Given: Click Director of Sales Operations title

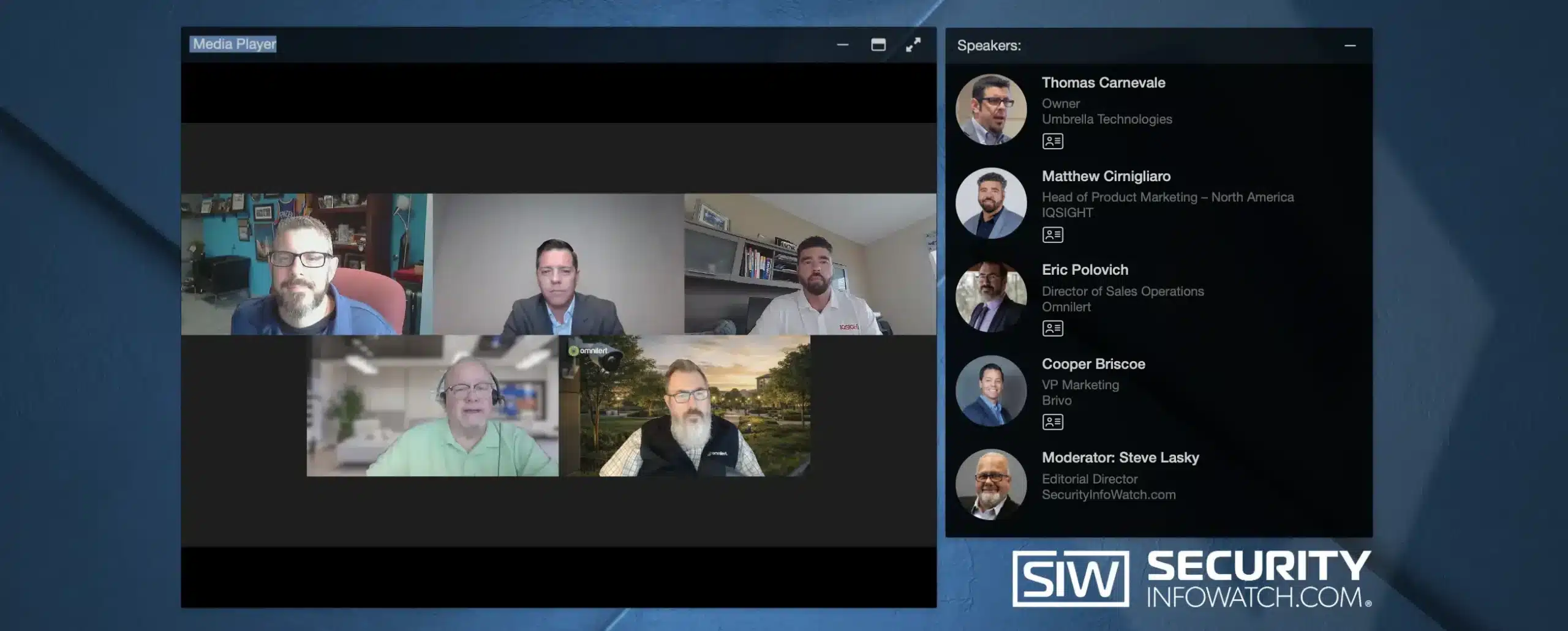Looking at the screenshot, I should tap(1123, 291).
